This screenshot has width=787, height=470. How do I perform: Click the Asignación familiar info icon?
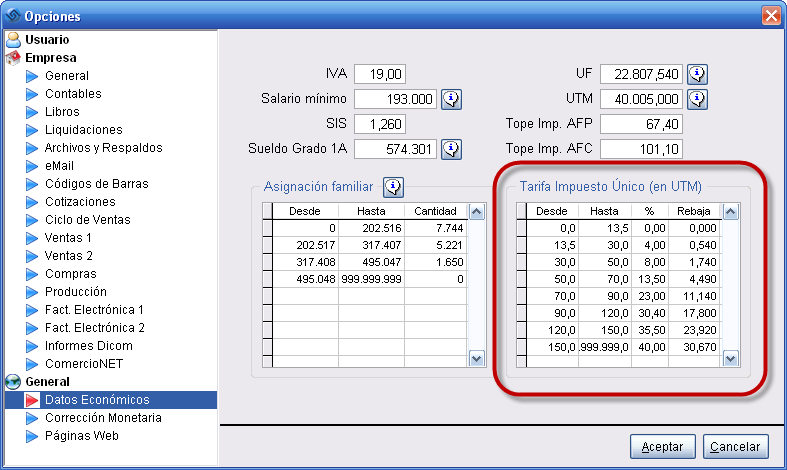393,187
